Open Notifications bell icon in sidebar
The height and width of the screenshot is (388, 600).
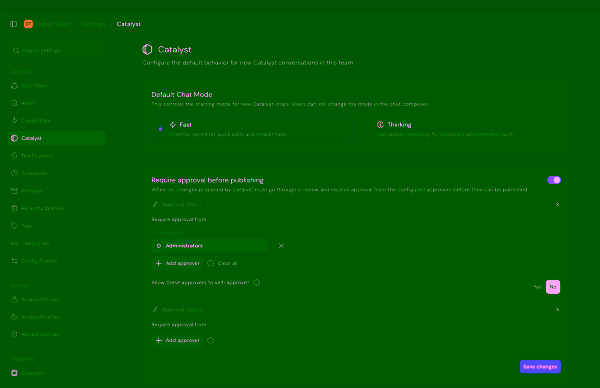pyautogui.click(x=15, y=156)
